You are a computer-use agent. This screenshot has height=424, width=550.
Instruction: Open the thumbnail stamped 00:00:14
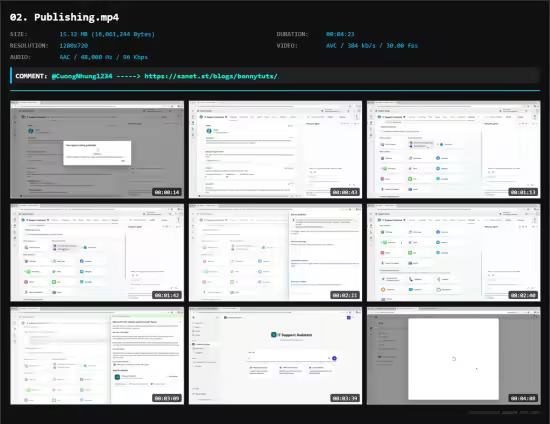[97, 149]
